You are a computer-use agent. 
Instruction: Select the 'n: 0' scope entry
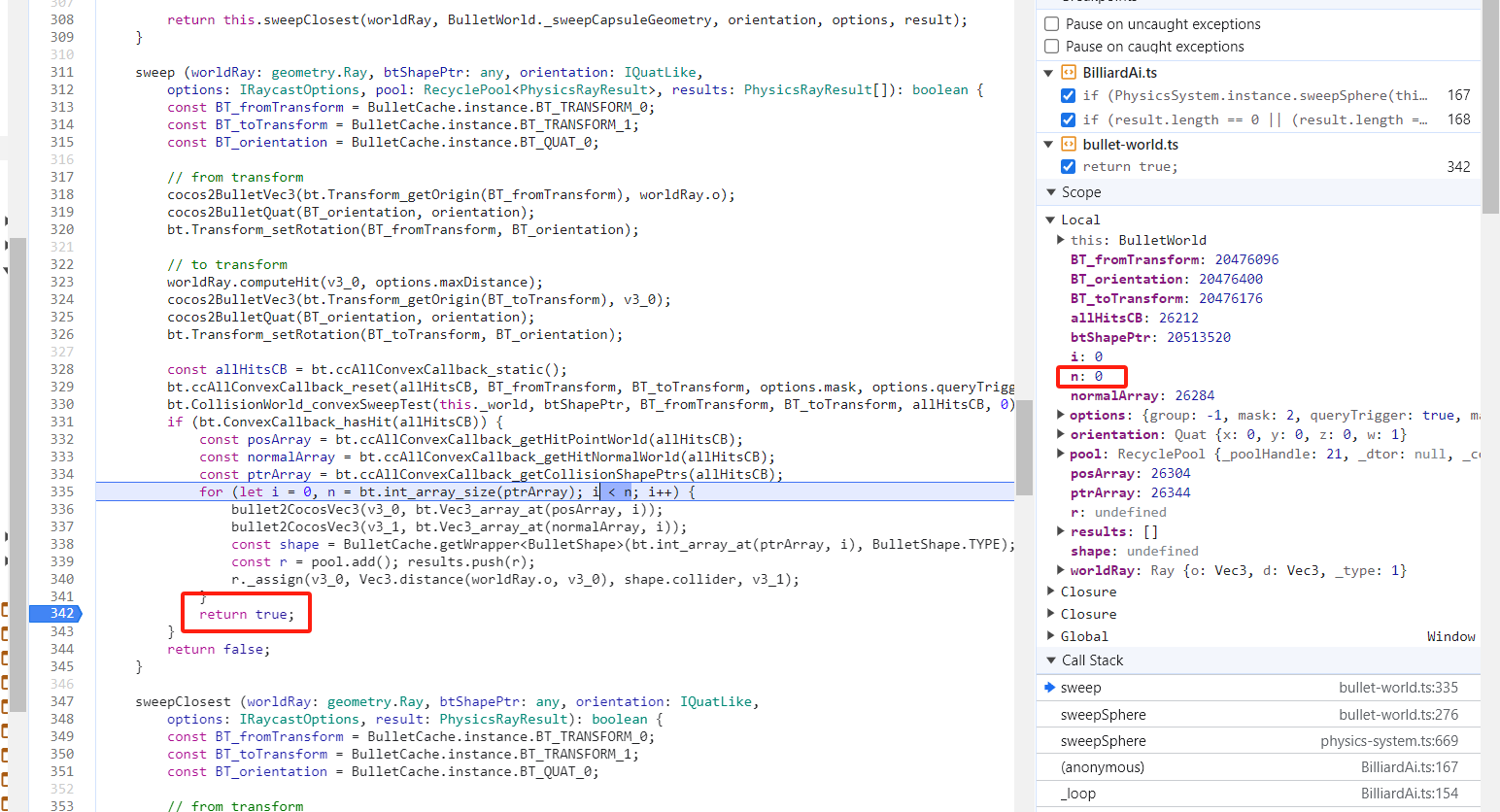(x=1086, y=376)
